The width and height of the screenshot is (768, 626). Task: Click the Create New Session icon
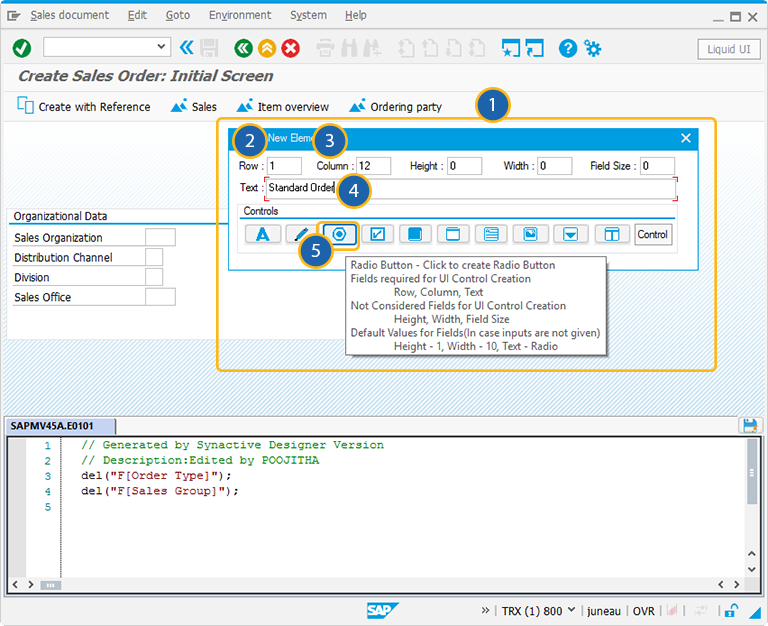click(511, 48)
